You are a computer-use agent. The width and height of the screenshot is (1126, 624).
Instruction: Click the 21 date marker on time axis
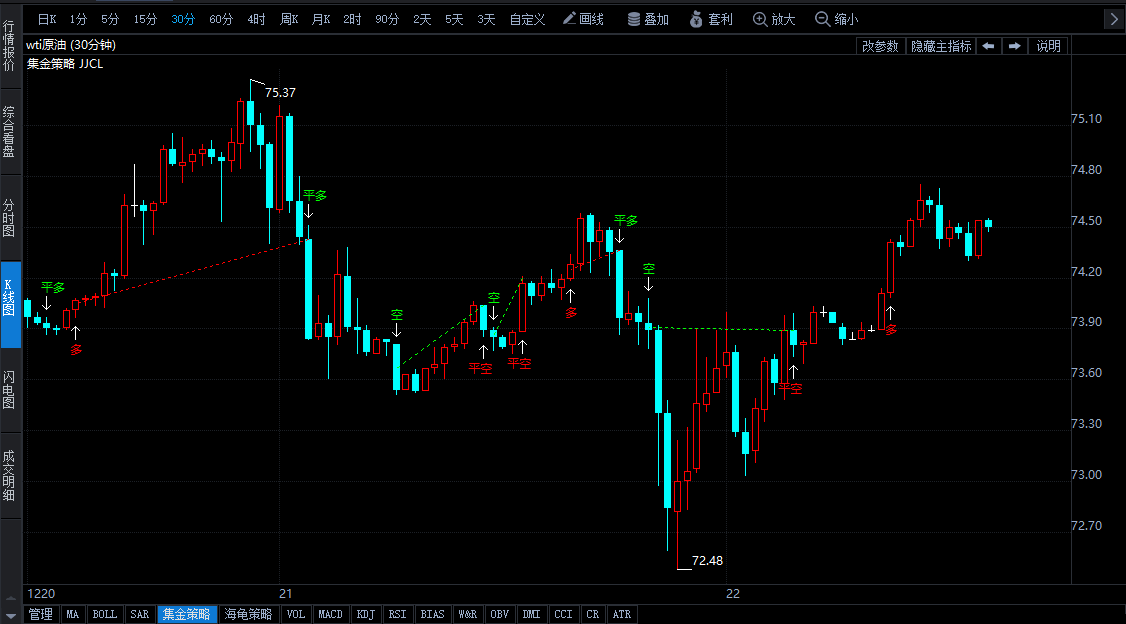coord(286,594)
